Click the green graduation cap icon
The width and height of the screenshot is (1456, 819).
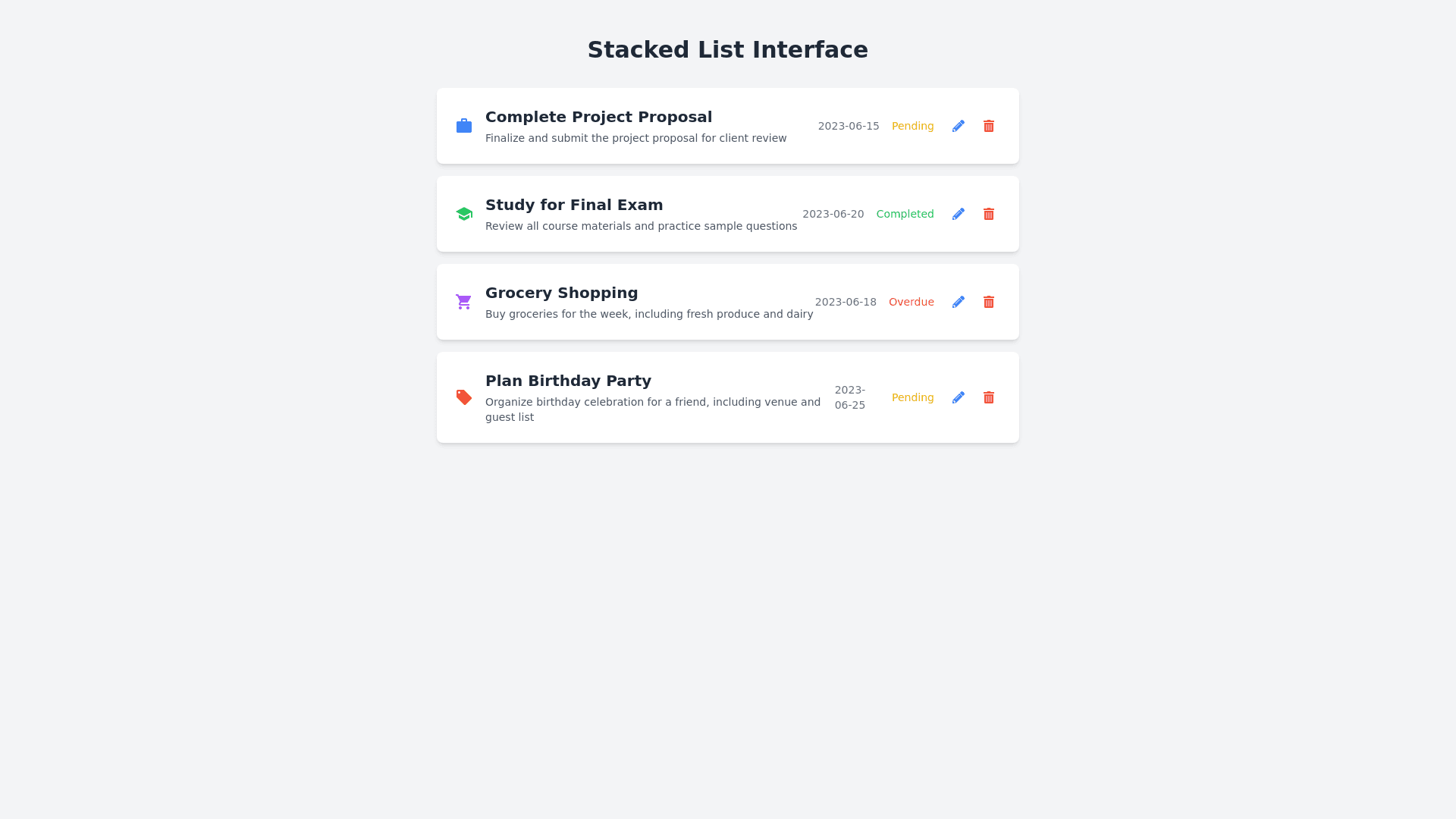(464, 214)
